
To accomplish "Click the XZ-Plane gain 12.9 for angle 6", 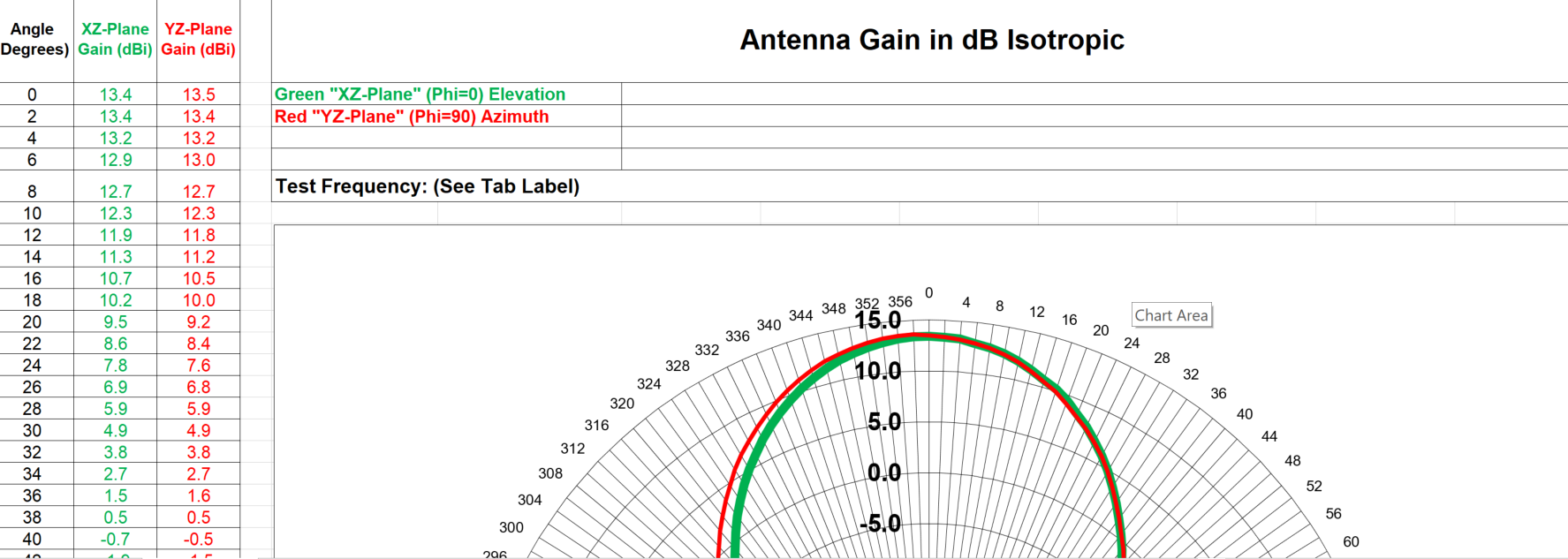I will coord(115,160).
